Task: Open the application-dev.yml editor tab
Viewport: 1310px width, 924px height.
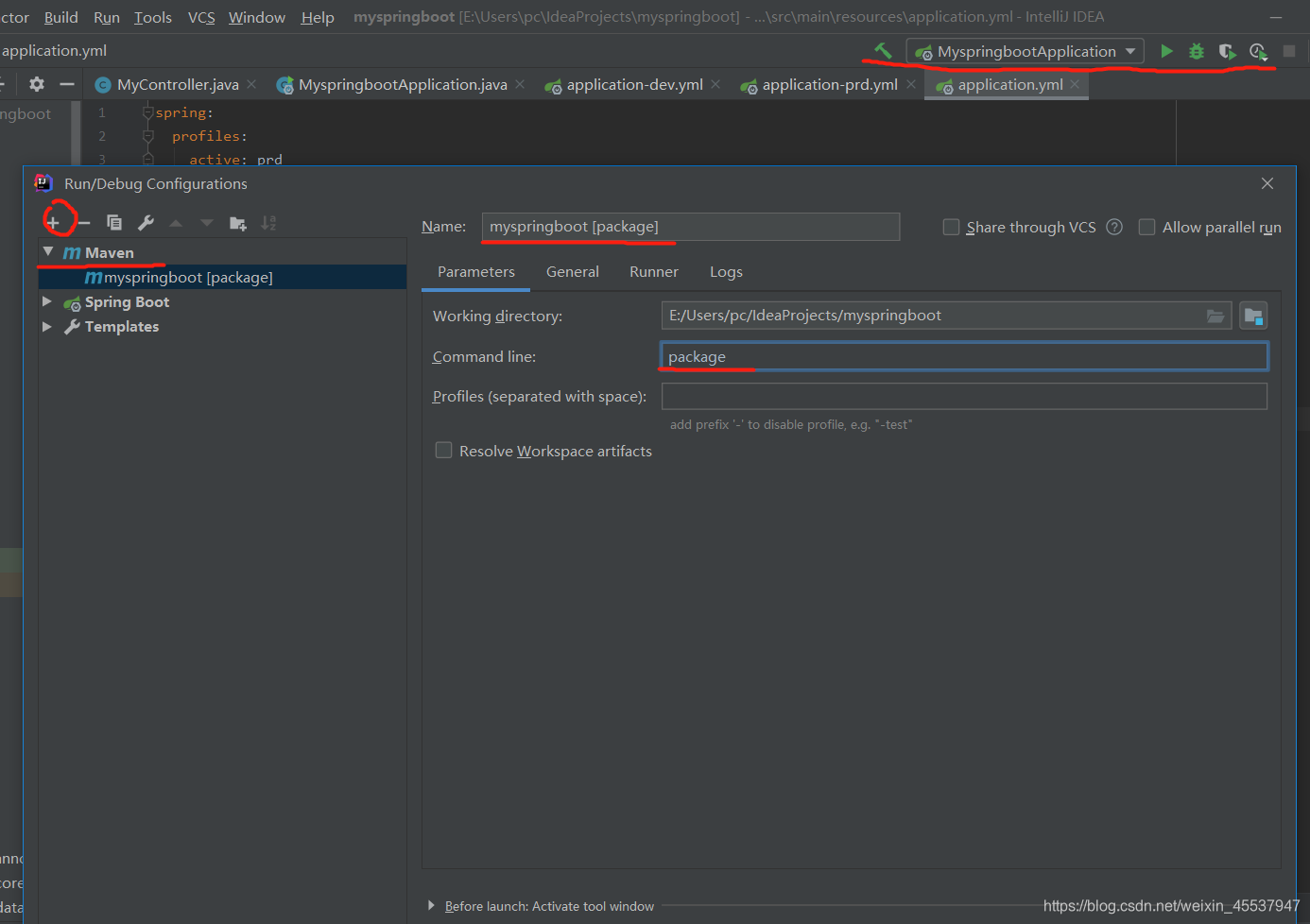Action: tap(635, 84)
